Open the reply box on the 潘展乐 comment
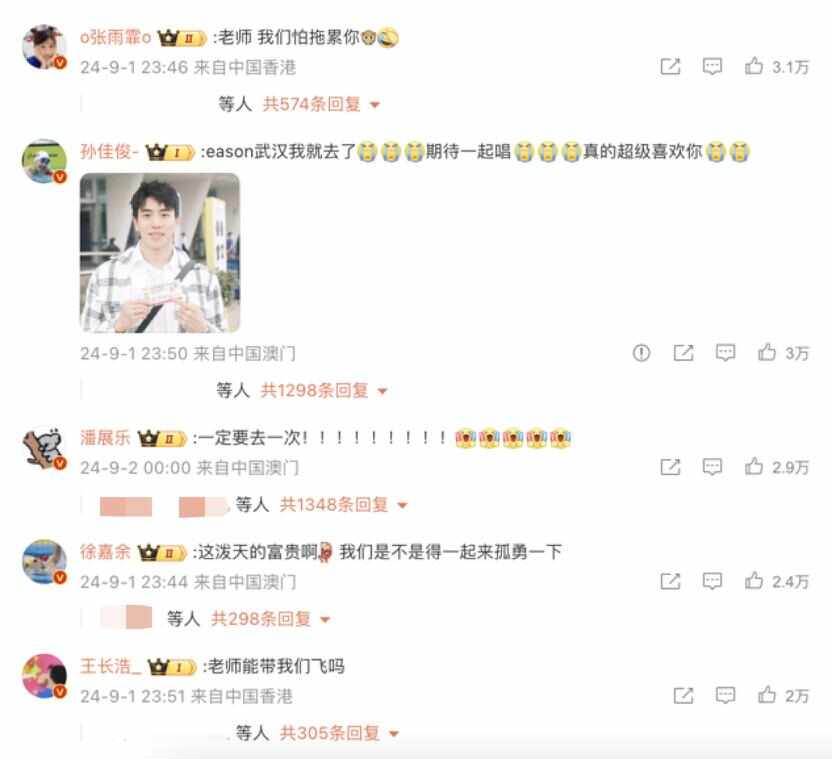 click(712, 467)
